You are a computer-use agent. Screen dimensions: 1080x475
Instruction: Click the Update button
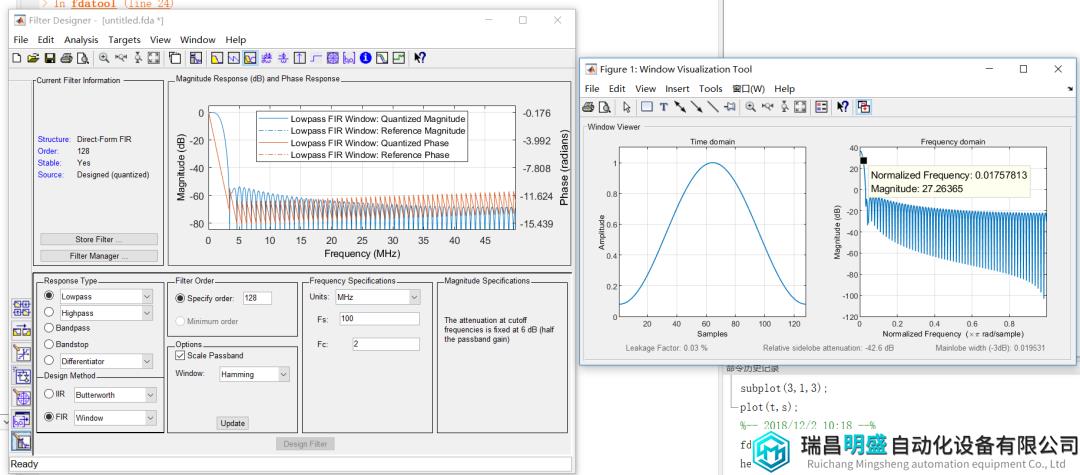232,423
